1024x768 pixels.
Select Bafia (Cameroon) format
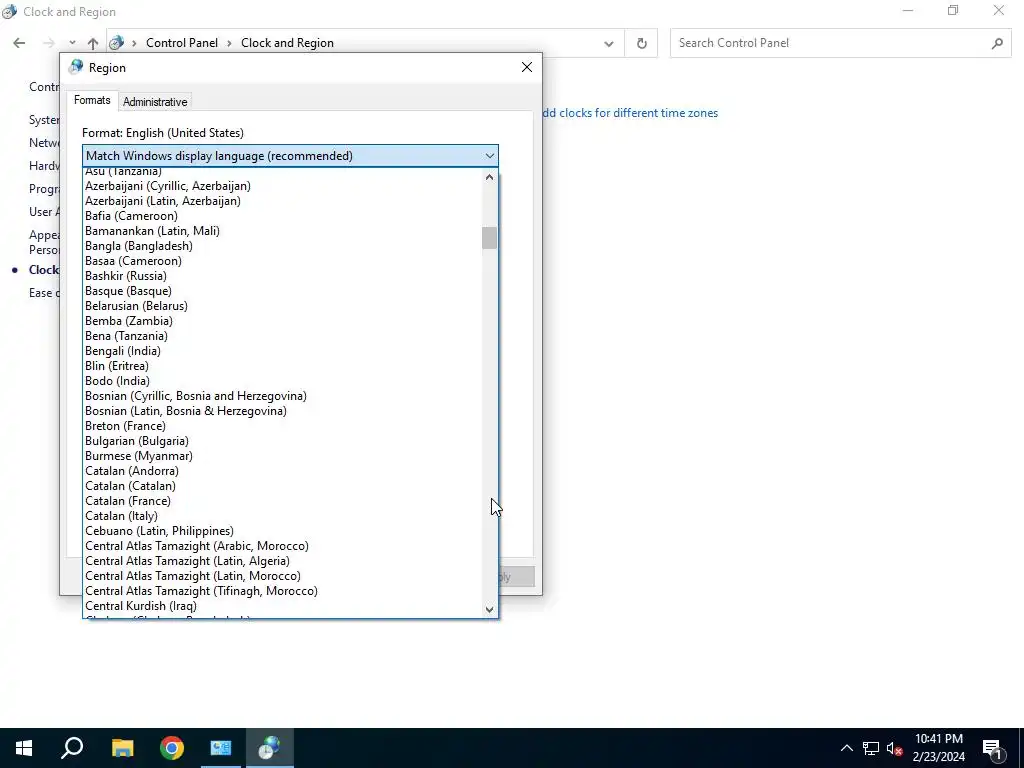click(282, 216)
